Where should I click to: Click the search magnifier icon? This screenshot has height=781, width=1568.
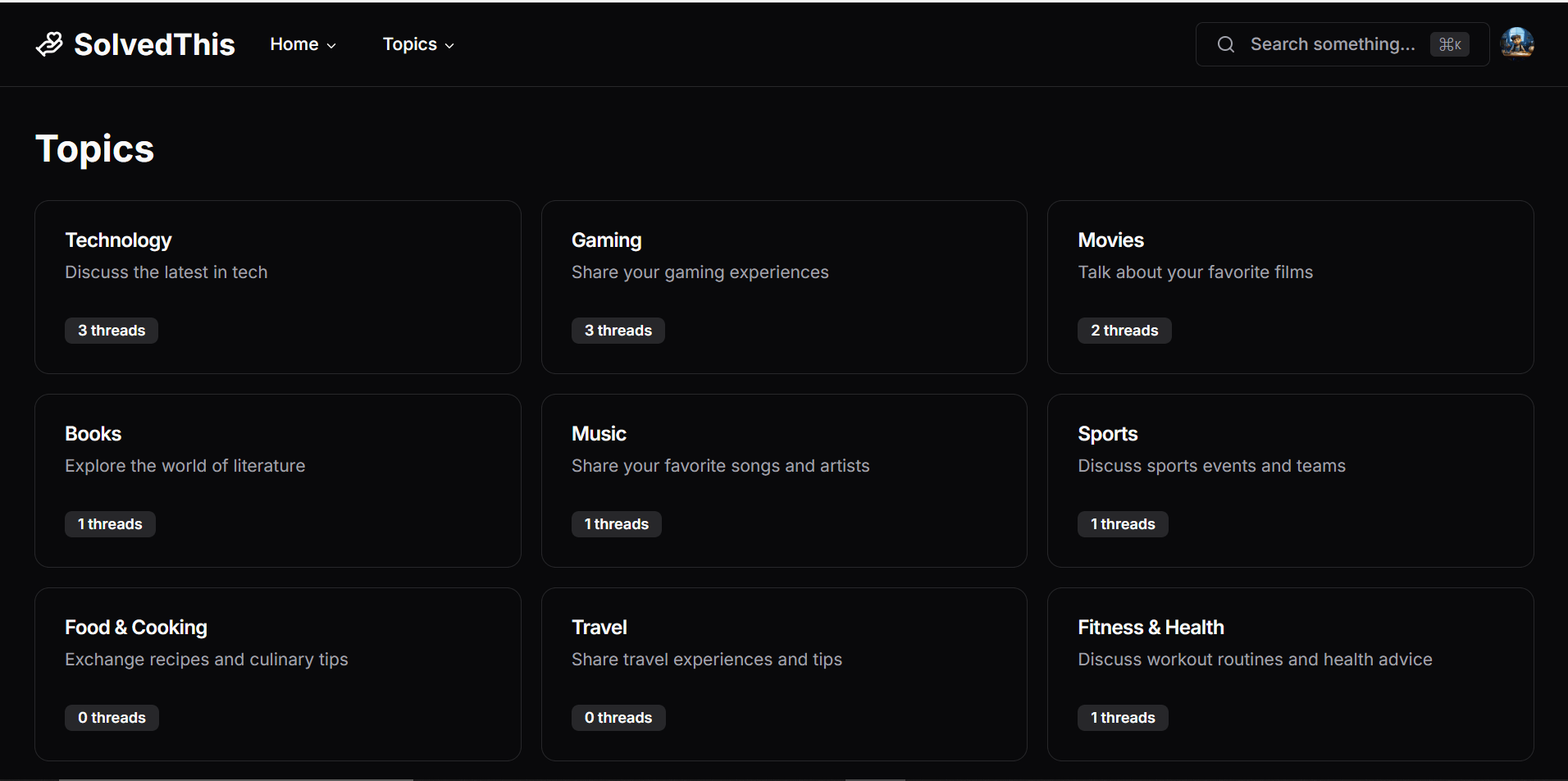tap(1225, 44)
